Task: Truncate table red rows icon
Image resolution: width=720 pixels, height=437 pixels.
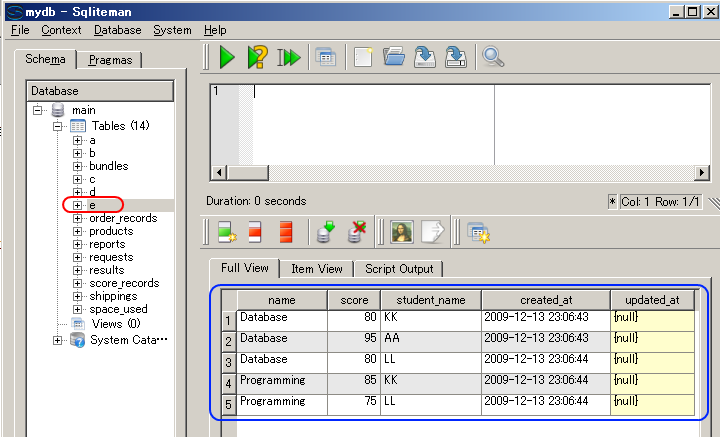Action: point(286,231)
